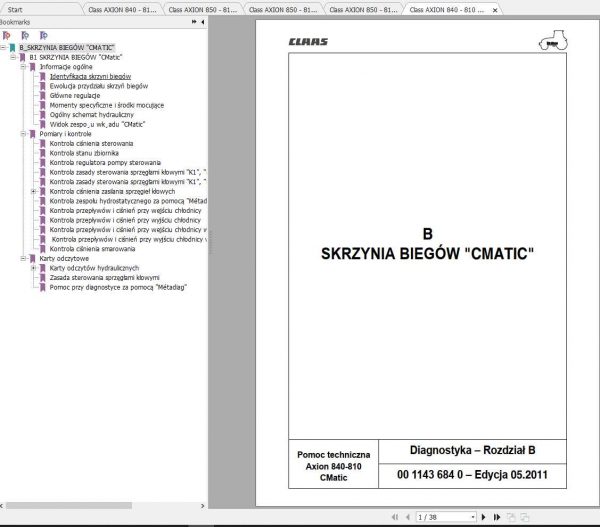Open Kontrola stanu zbiornika bookmark
This screenshot has height=527, width=600.
click(x=84, y=153)
